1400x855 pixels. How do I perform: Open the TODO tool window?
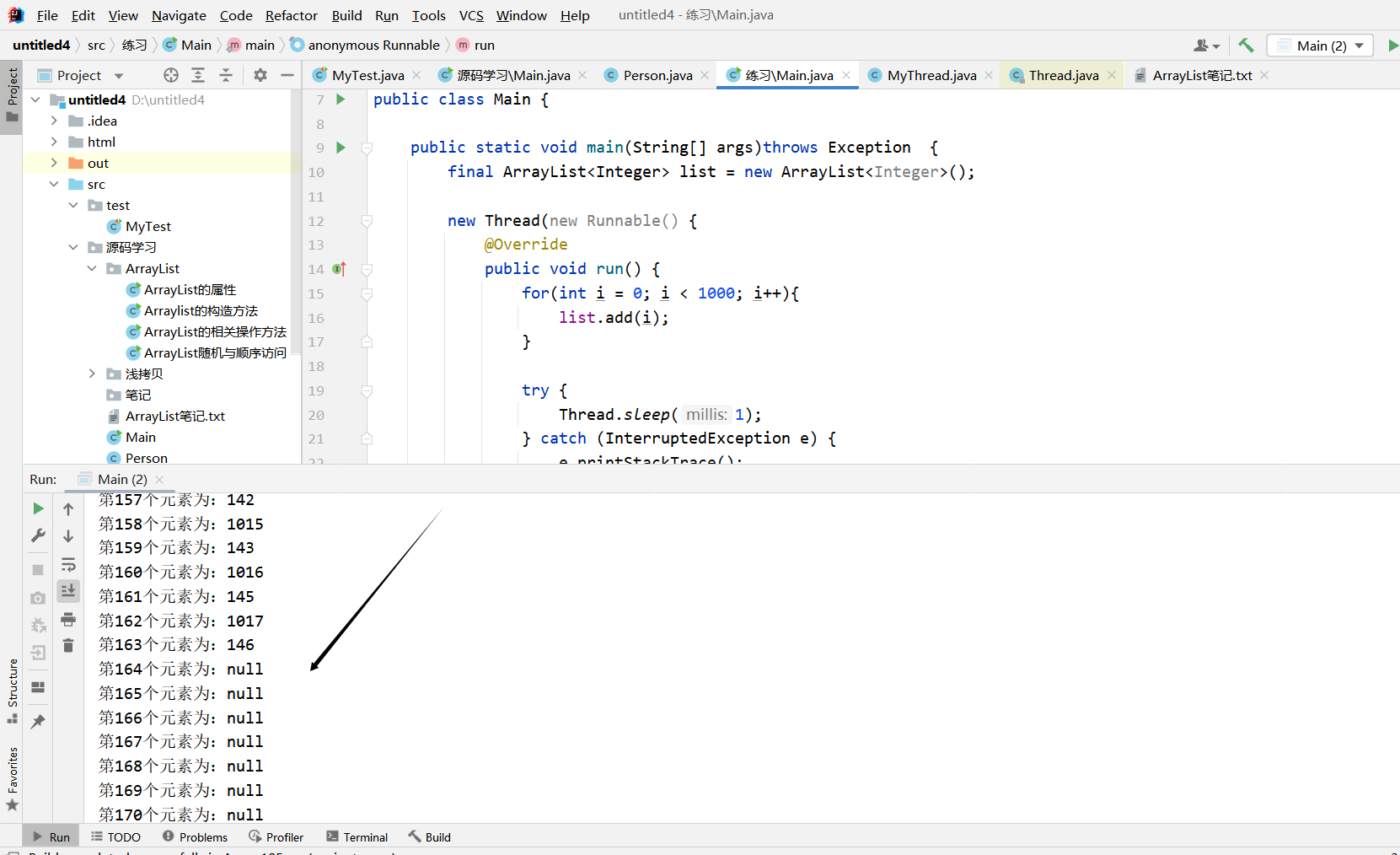(116, 836)
